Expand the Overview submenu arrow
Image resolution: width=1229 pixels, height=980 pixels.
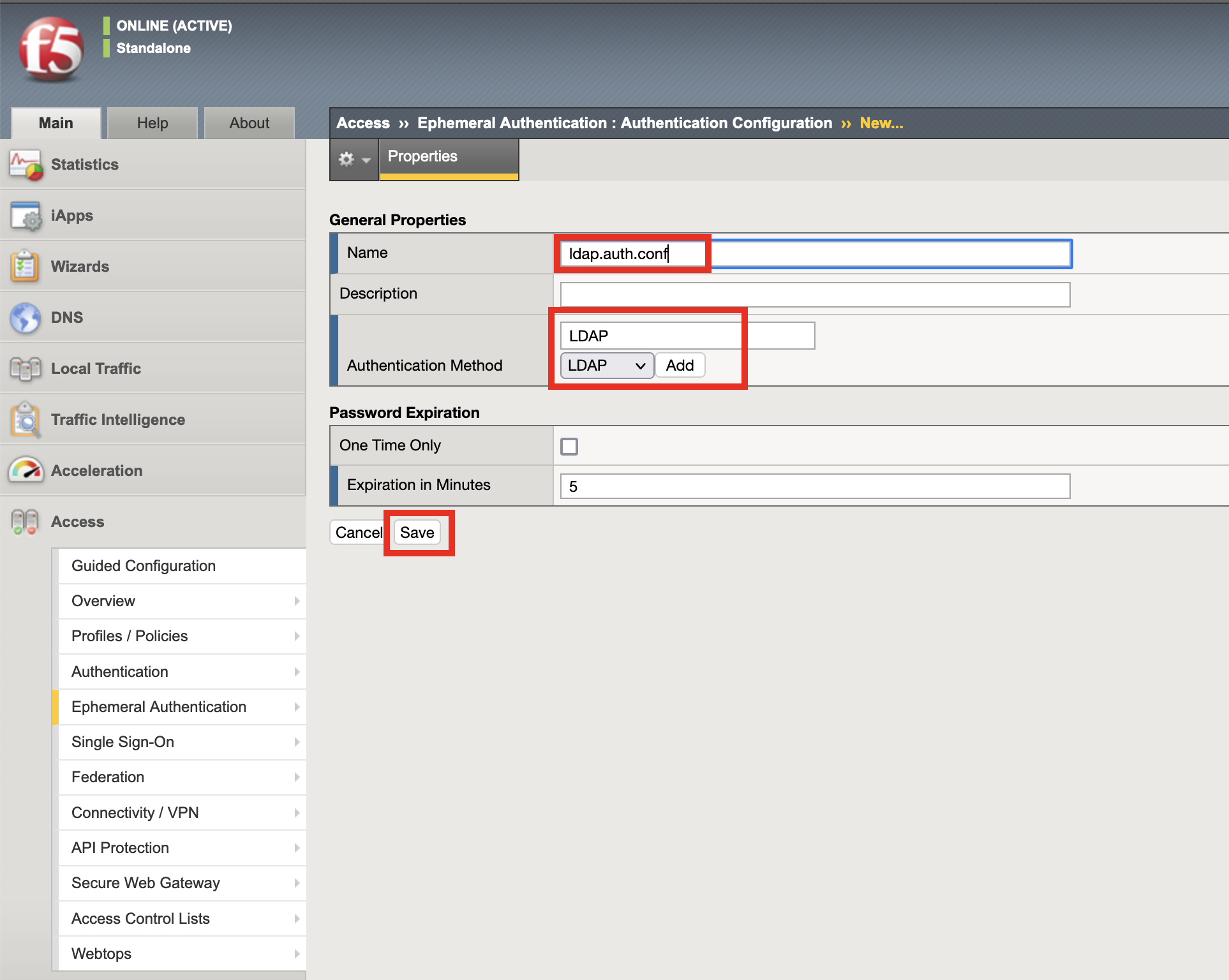point(297,601)
